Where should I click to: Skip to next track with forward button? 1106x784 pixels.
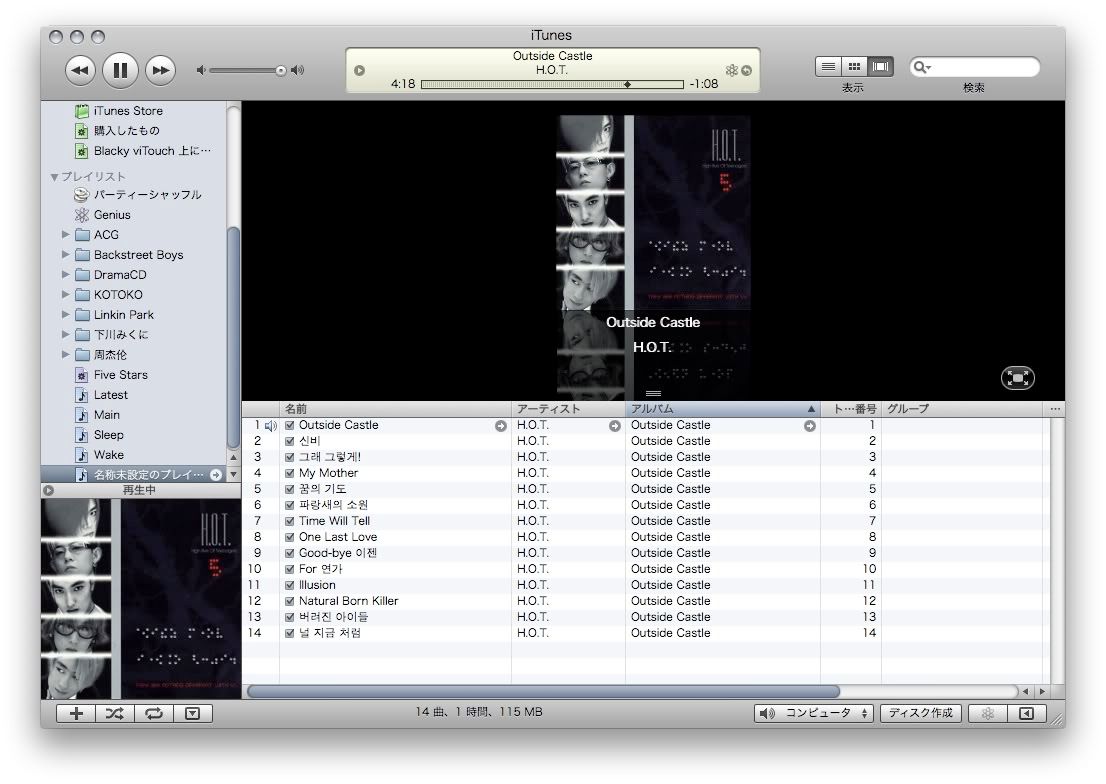pyautogui.click(x=160, y=70)
